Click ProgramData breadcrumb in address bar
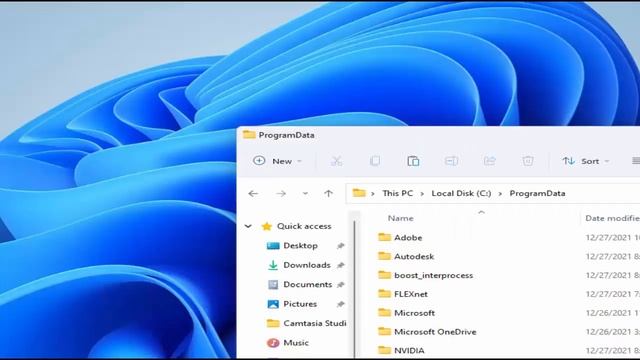This screenshot has height=360, width=640. click(537, 193)
